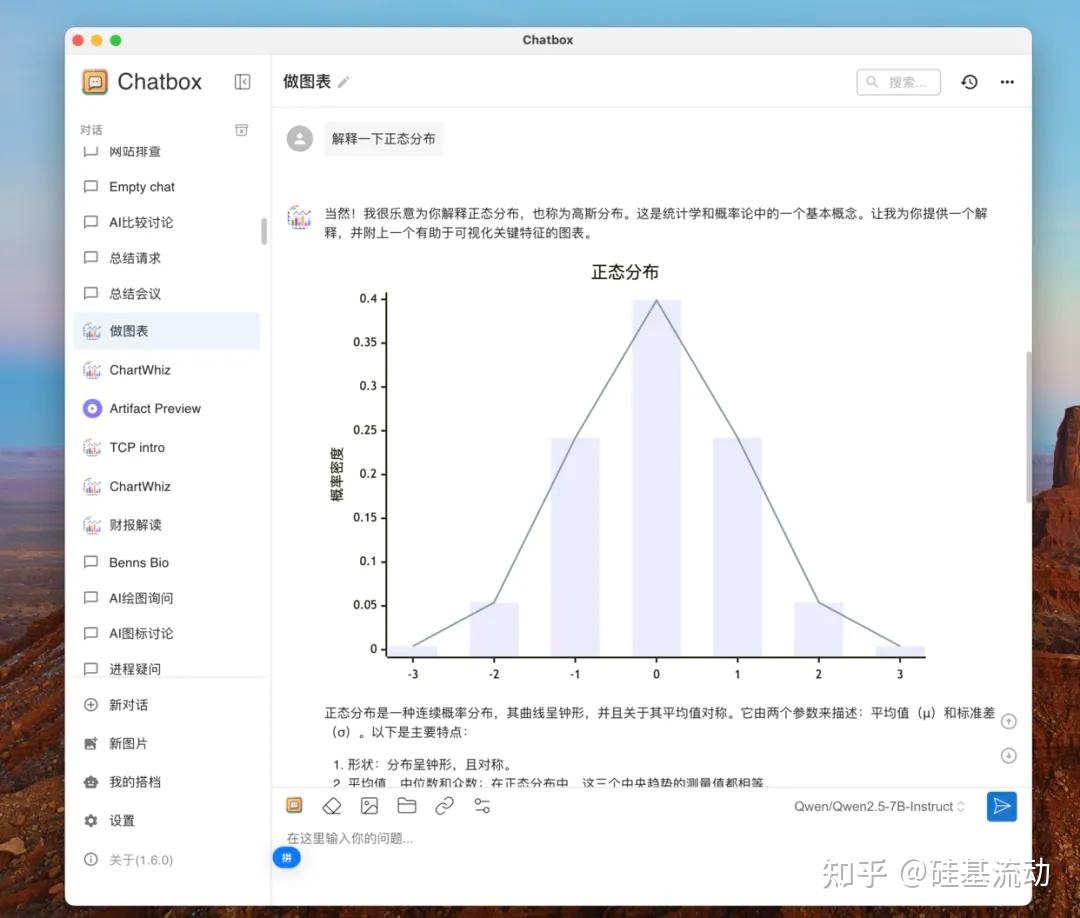This screenshot has height=918, width=1080.
Task: Open a file with the folder icon
Action: [406, 806]
